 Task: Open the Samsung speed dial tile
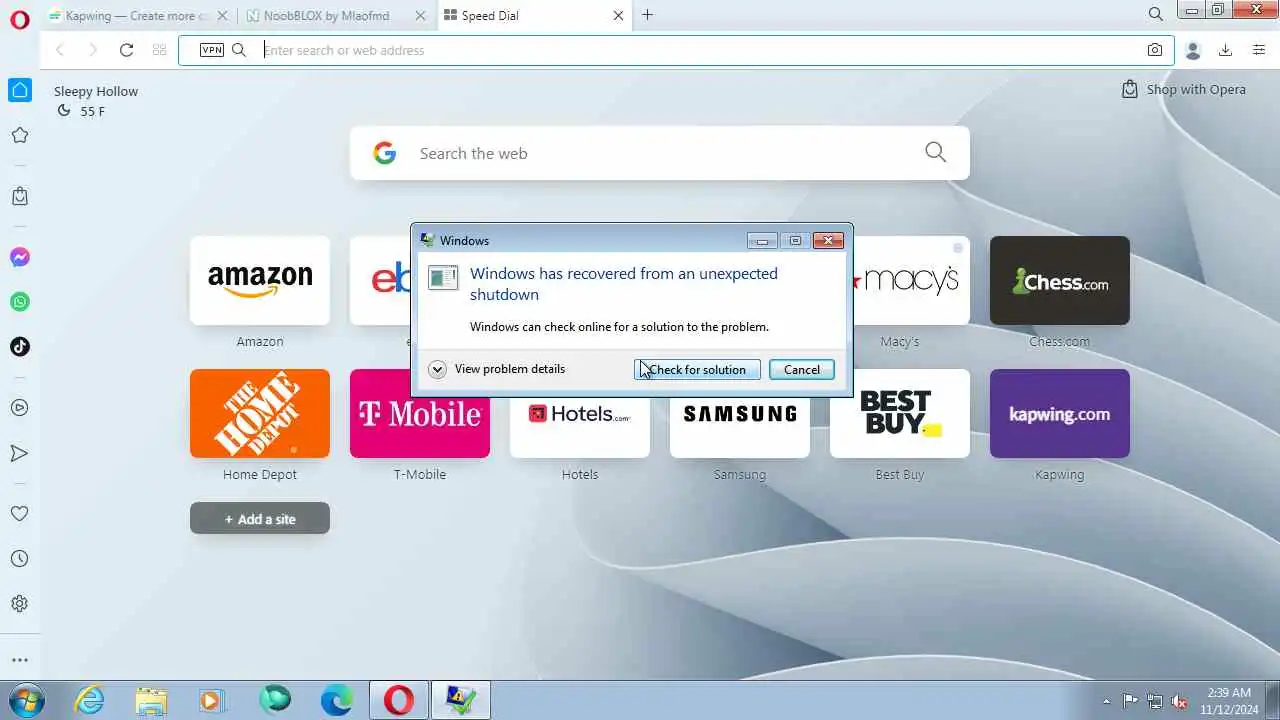pyautogui.click(x=740, y=428)
